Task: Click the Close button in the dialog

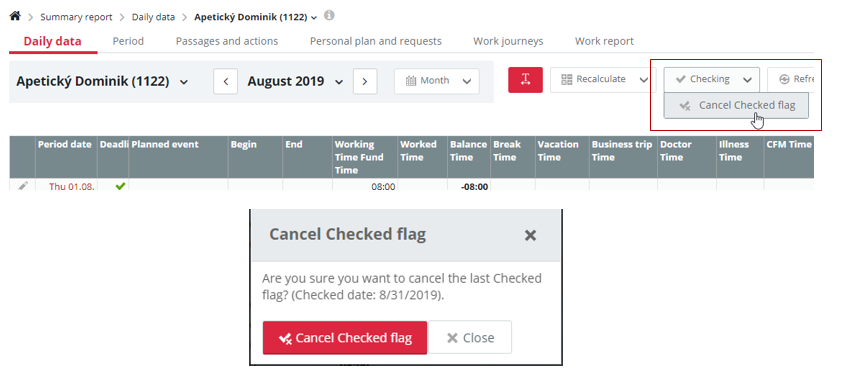Action: 470,338
